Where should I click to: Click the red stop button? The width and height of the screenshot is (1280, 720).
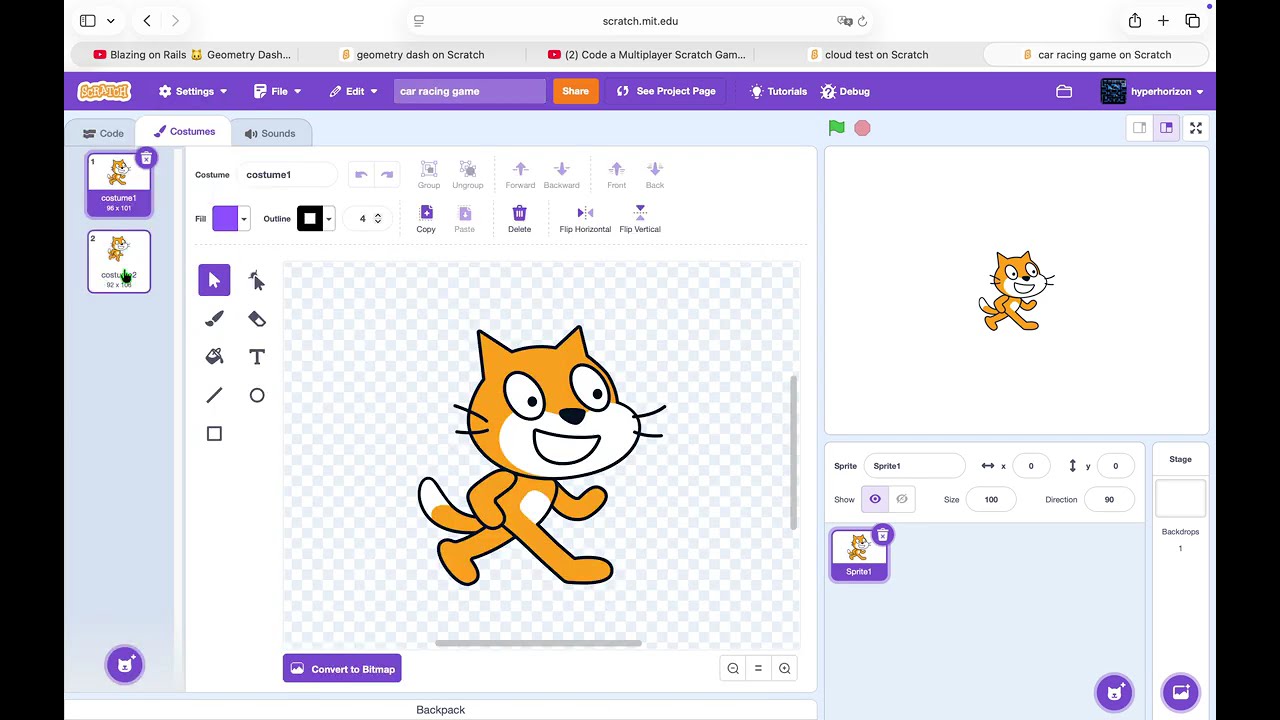pos(862,128)
